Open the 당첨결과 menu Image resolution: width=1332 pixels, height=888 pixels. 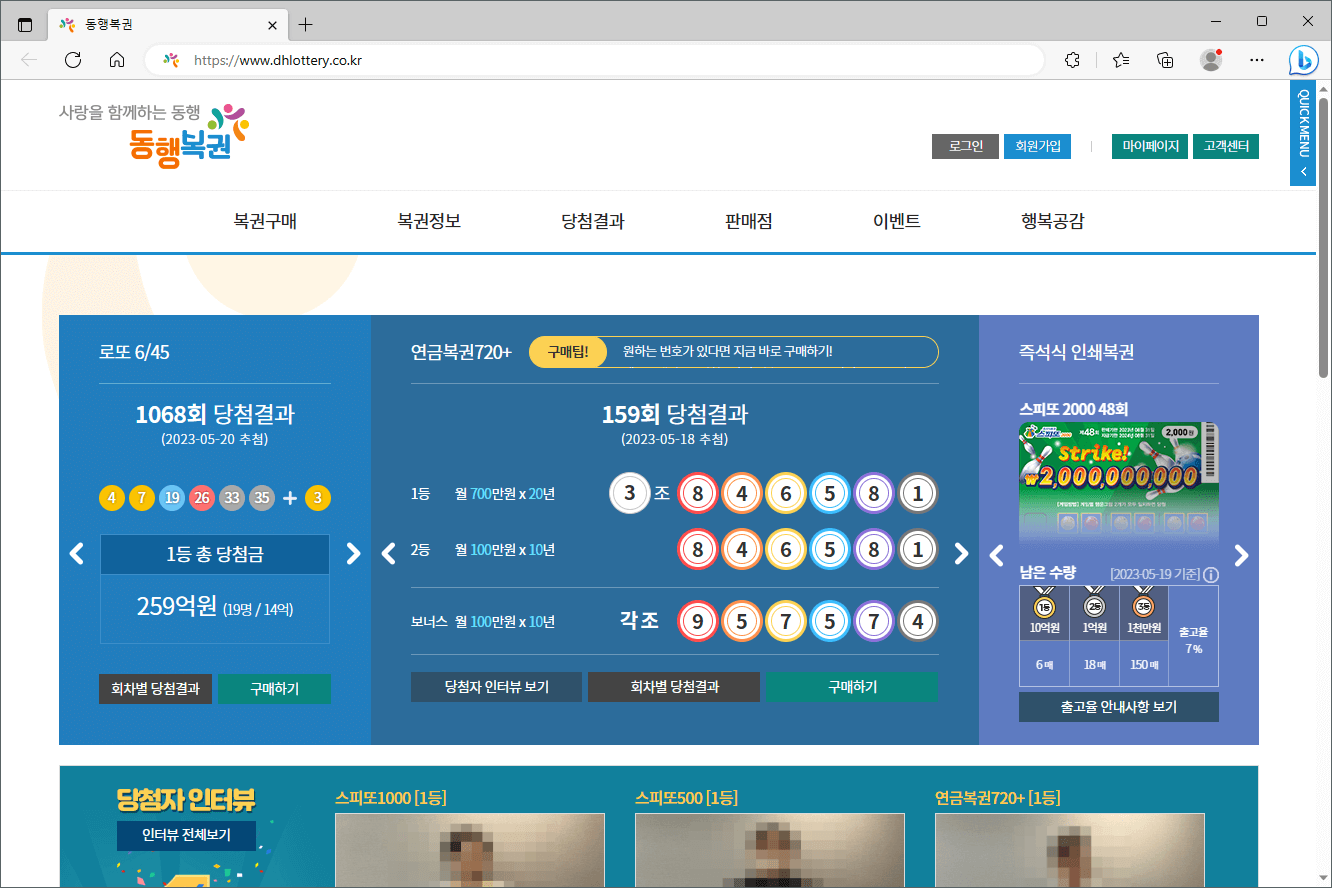pos(593,221)
